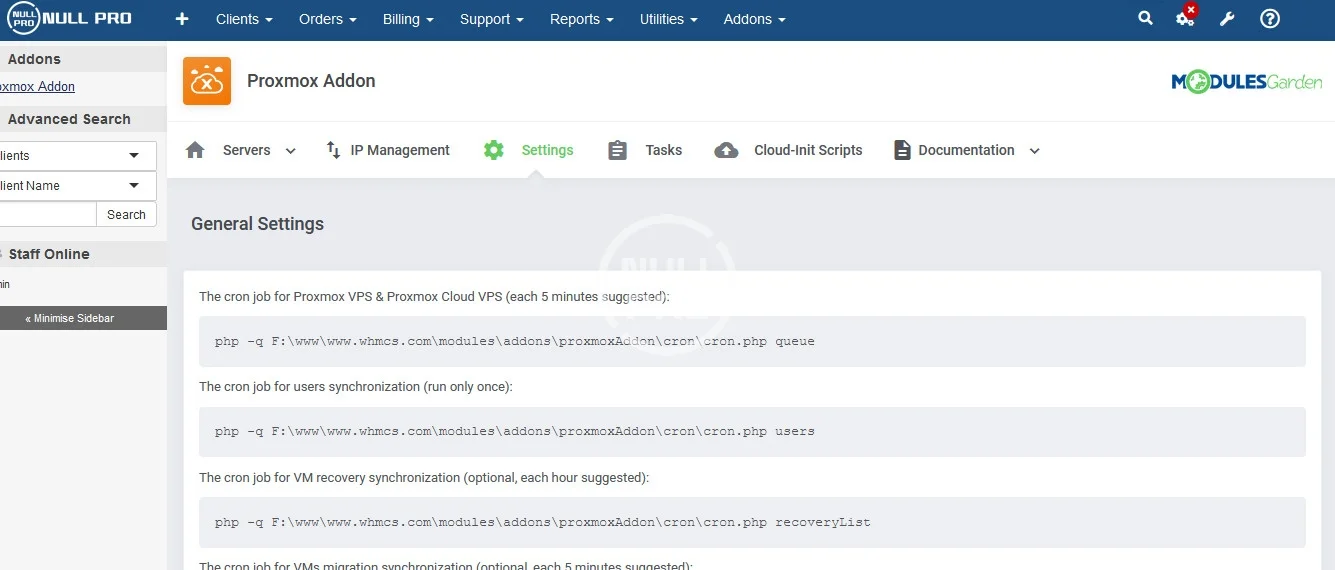Viewport: 1335px width, 570px height.
Task: Open the help question mark icon
Action: point(1270,19)
